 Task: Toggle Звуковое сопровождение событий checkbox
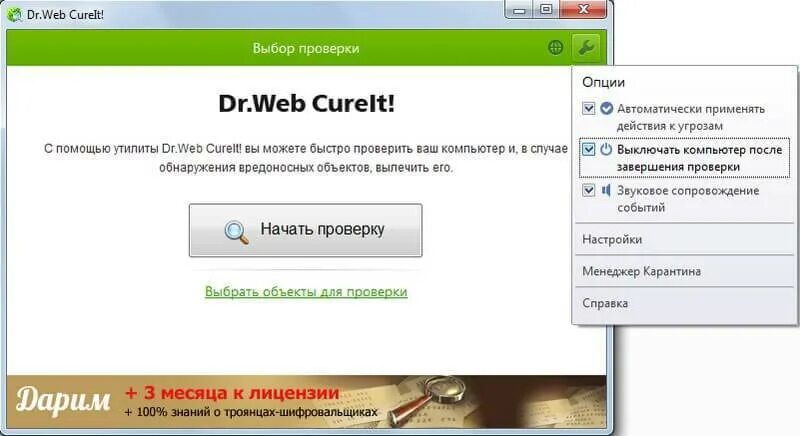pos(588,190)
